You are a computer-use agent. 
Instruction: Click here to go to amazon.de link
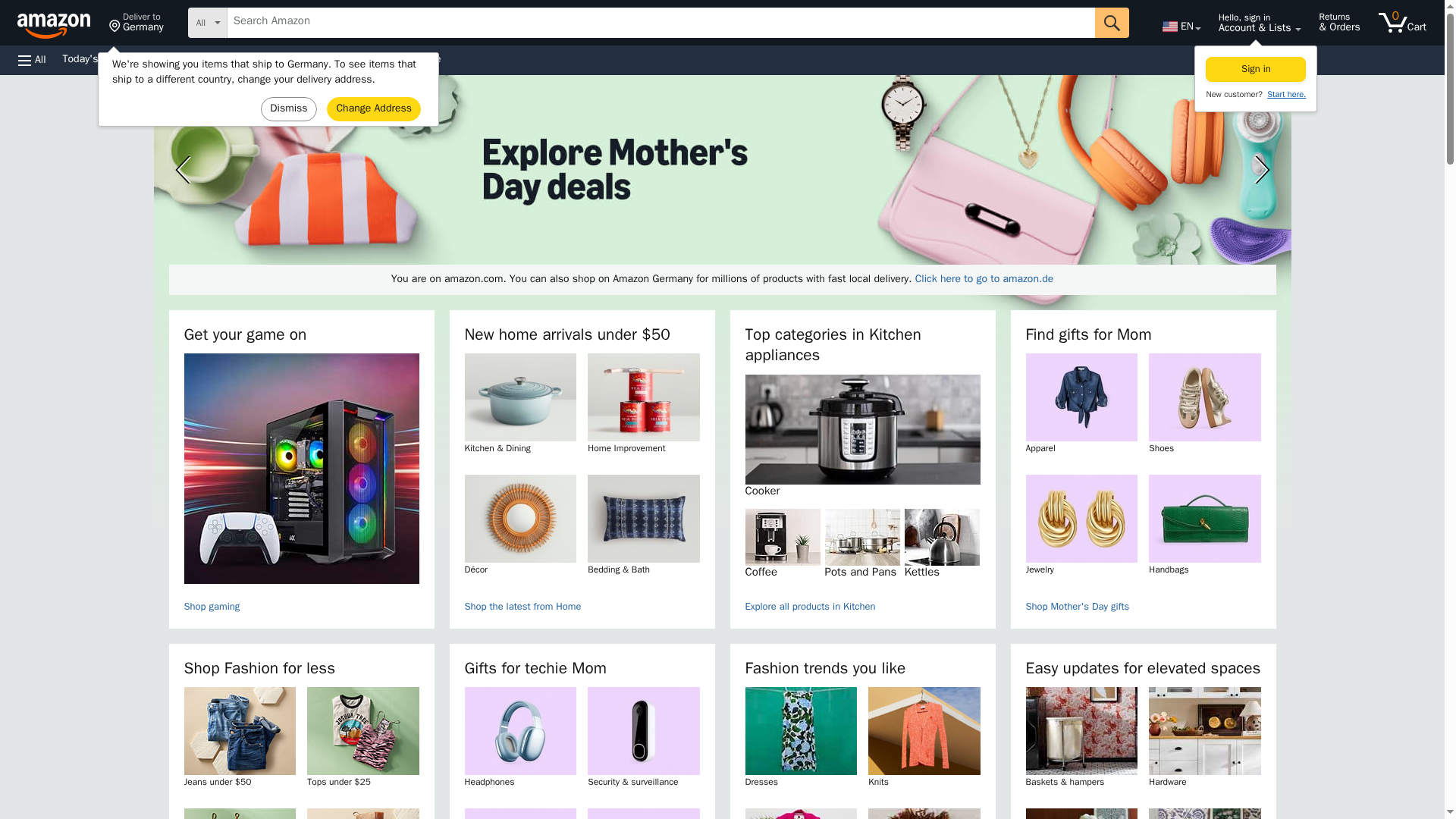(x=984, y=279)
